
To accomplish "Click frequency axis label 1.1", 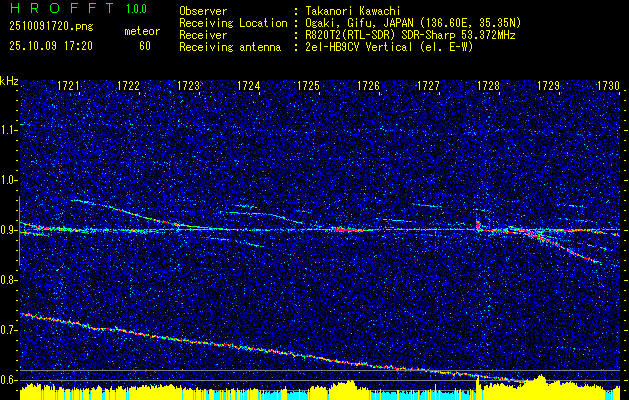I will coord(9,130).
